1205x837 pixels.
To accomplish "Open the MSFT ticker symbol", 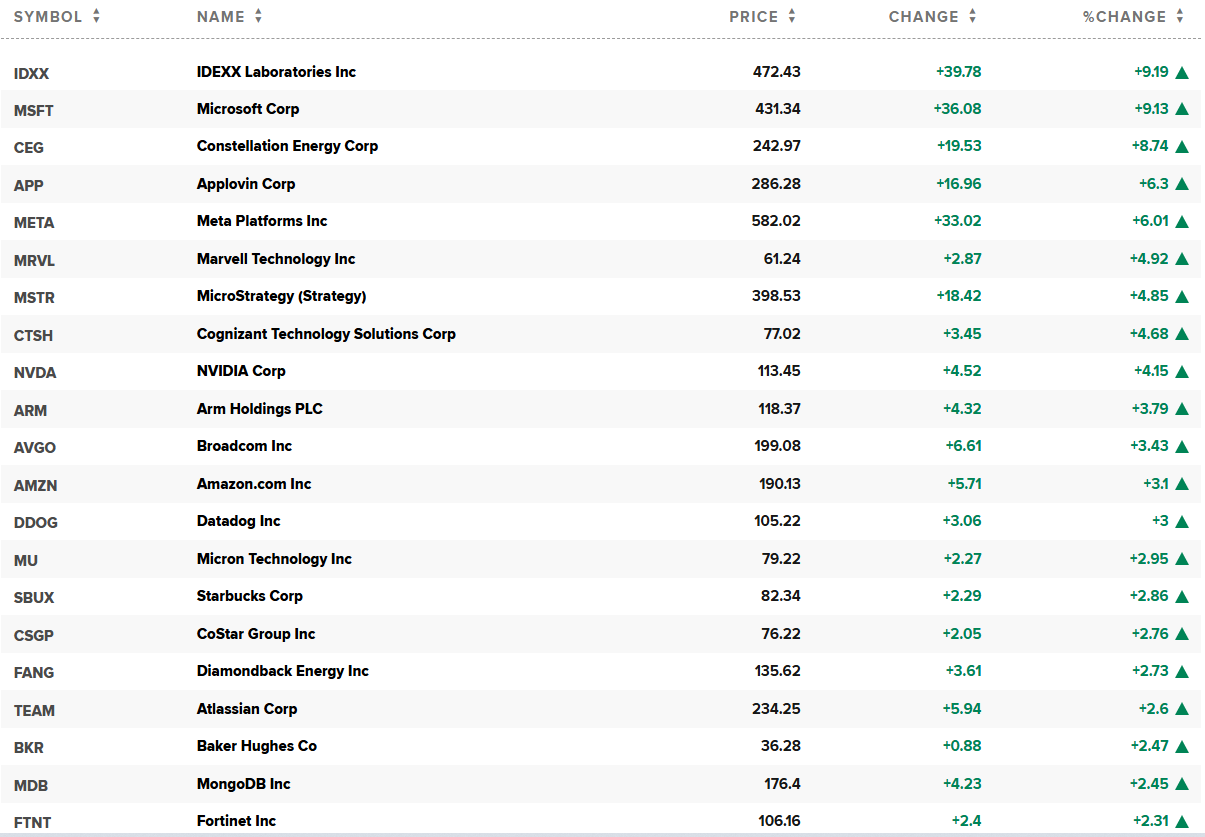I will click(33, 110).
